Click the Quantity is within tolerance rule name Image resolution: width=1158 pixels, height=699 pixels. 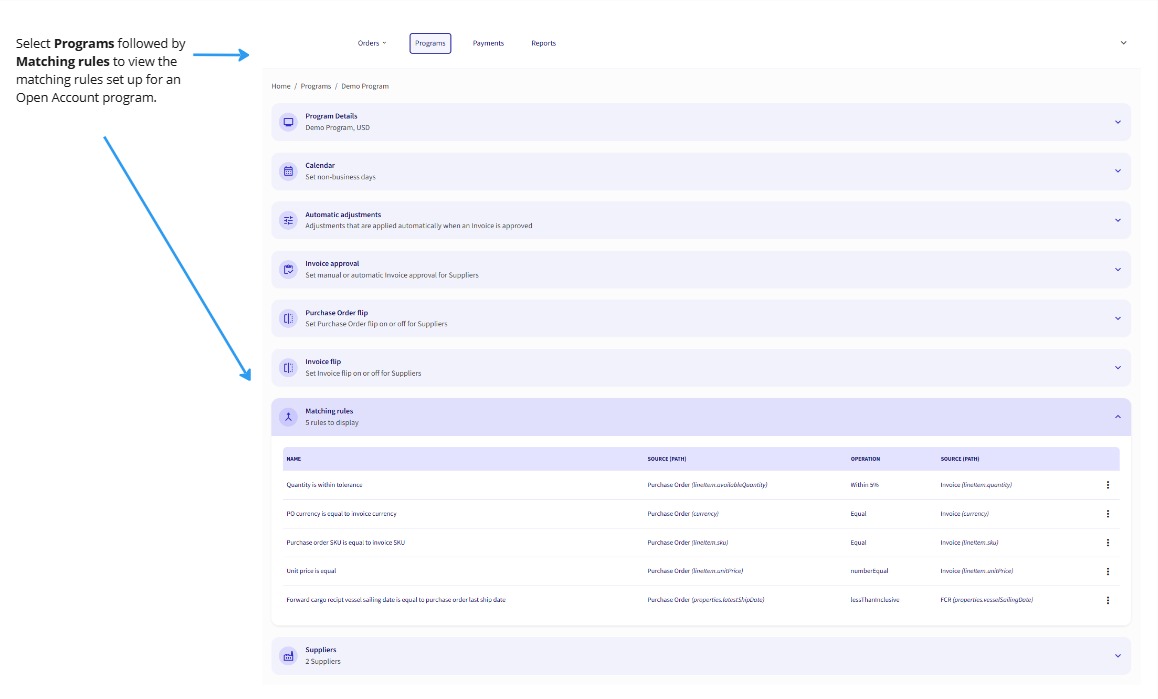point(324,485)
